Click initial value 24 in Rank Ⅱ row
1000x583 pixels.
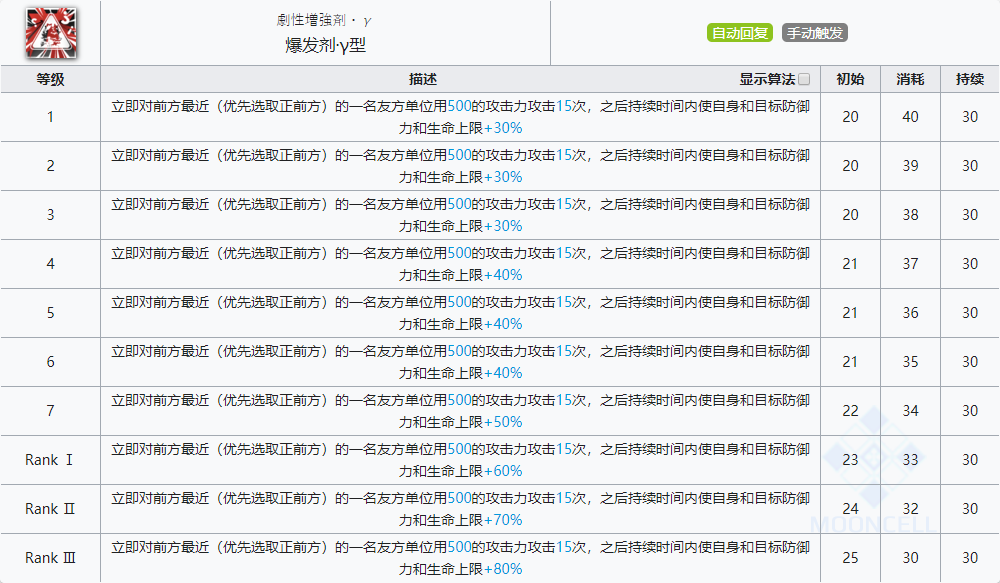point(850,509)
